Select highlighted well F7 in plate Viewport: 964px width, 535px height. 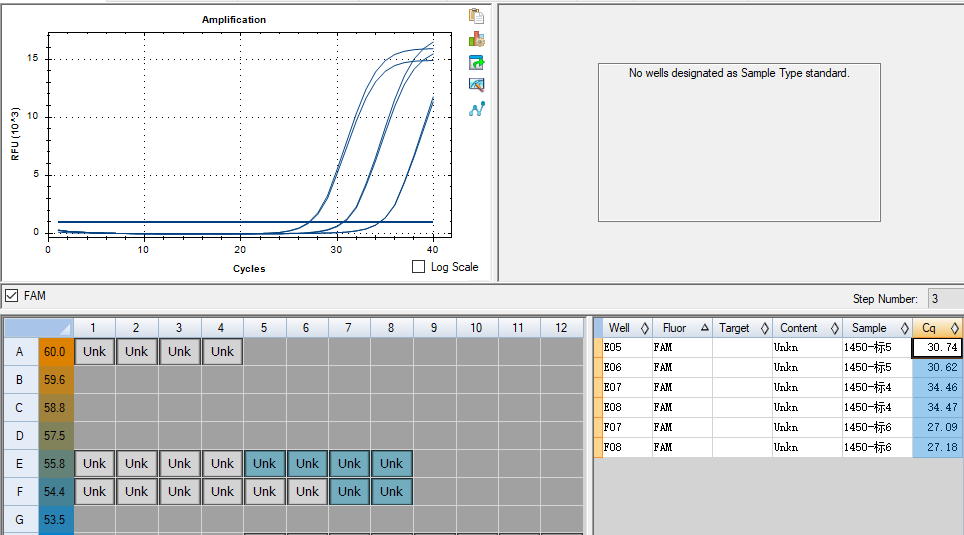(349, 491)
